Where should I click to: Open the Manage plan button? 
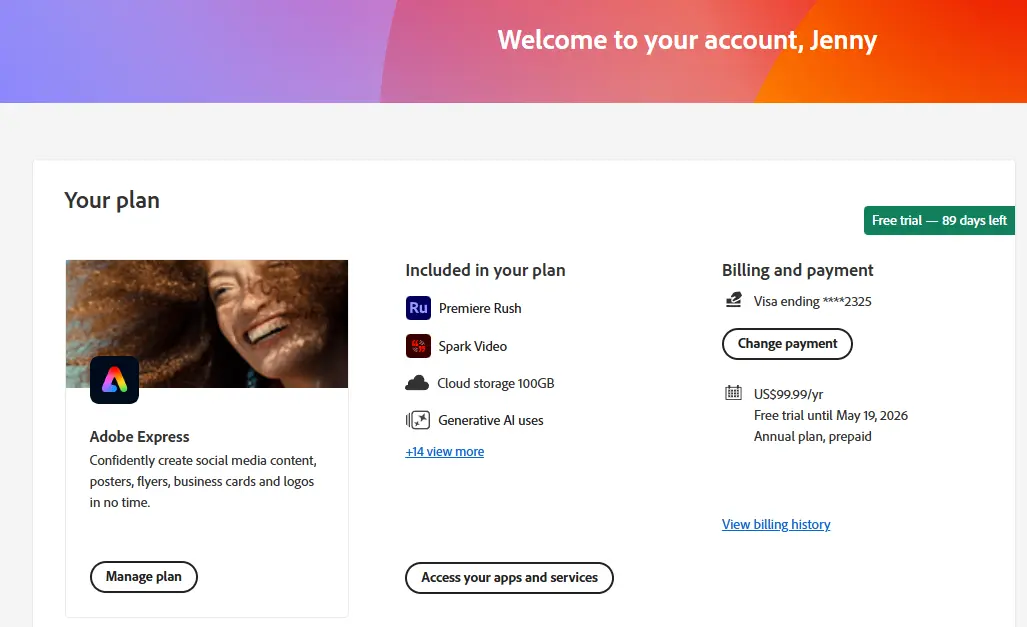coord(143,577)
